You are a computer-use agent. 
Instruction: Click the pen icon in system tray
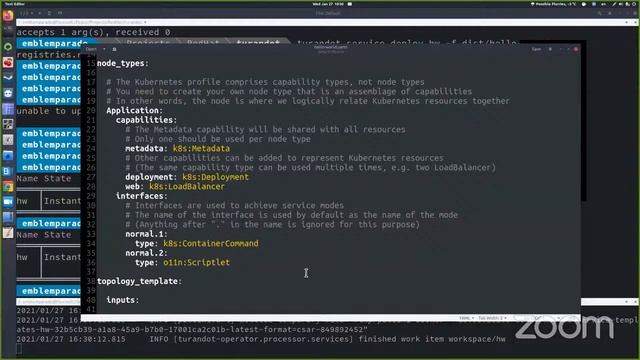click(x=613, y=4)
